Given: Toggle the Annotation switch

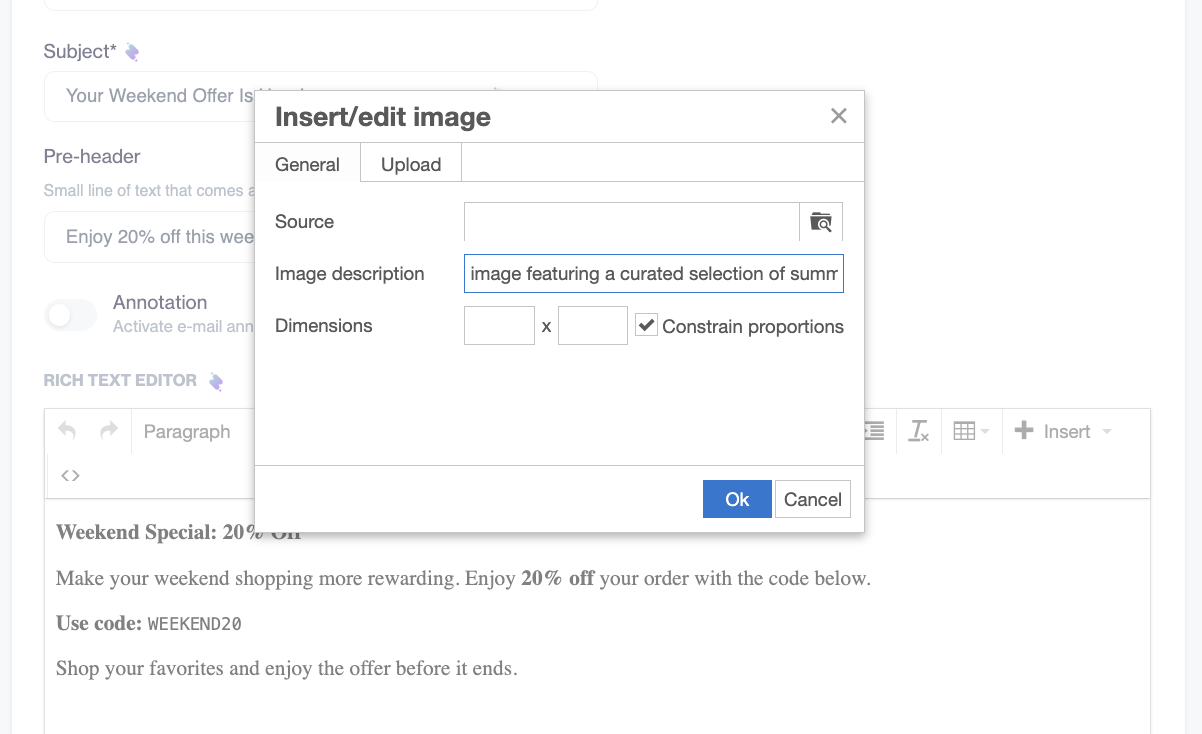Looking at the screenshot, I should tap(71, 315).
